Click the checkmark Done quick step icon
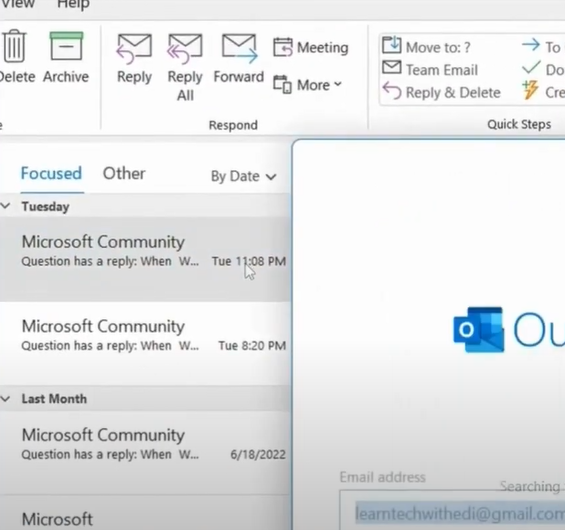 (x=531, y=68)
